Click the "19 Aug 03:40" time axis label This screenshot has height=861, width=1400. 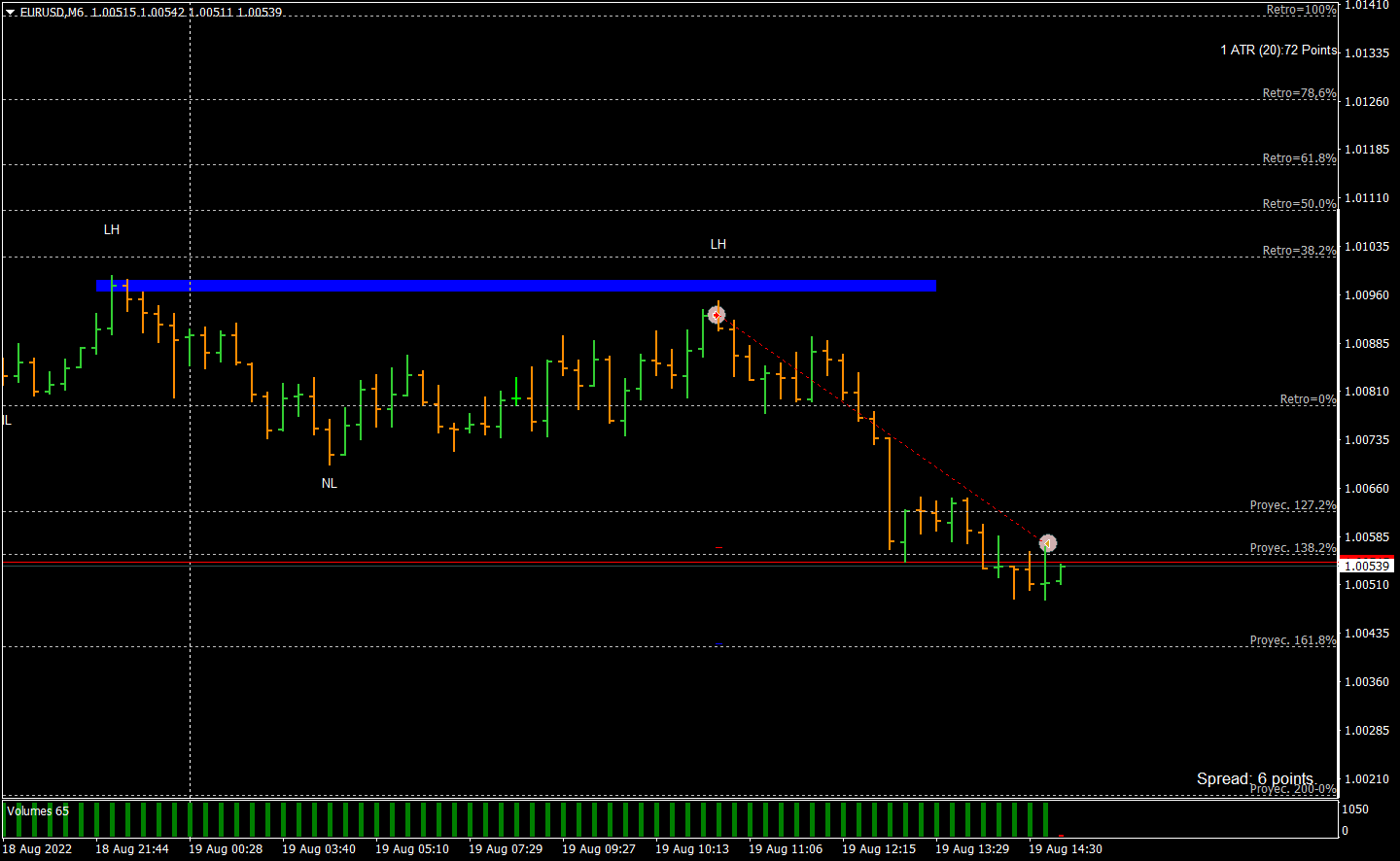(319, 849)
